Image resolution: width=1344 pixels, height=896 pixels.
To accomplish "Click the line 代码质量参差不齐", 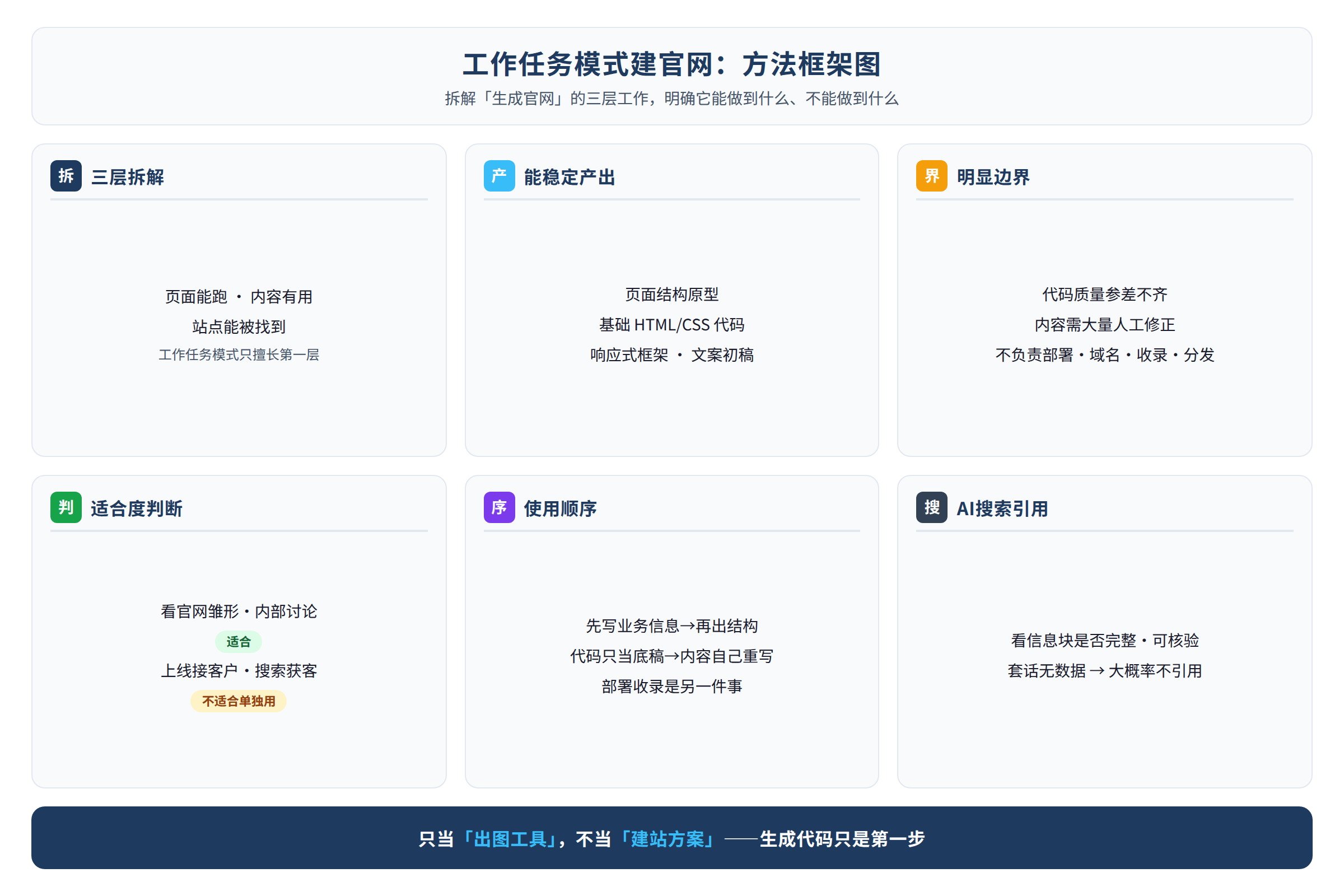I will click(x=1104, y=295).
